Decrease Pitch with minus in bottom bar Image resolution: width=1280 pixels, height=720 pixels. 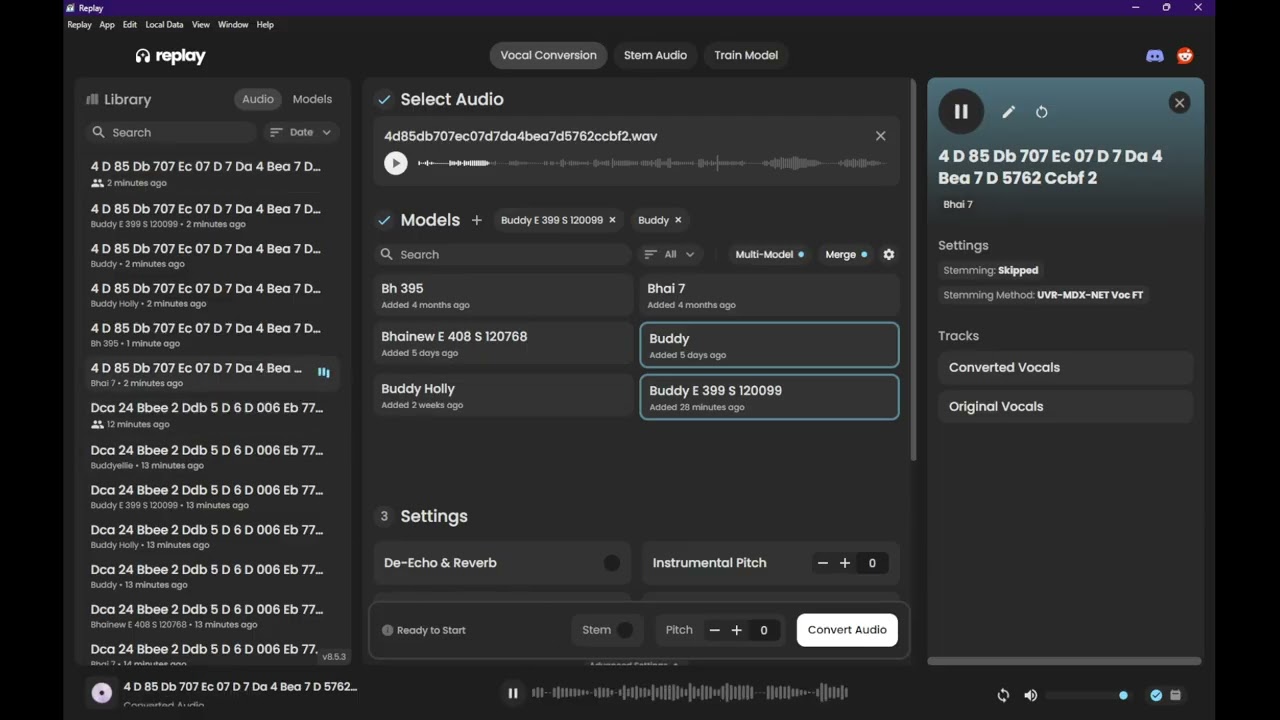tap(715, 630)
